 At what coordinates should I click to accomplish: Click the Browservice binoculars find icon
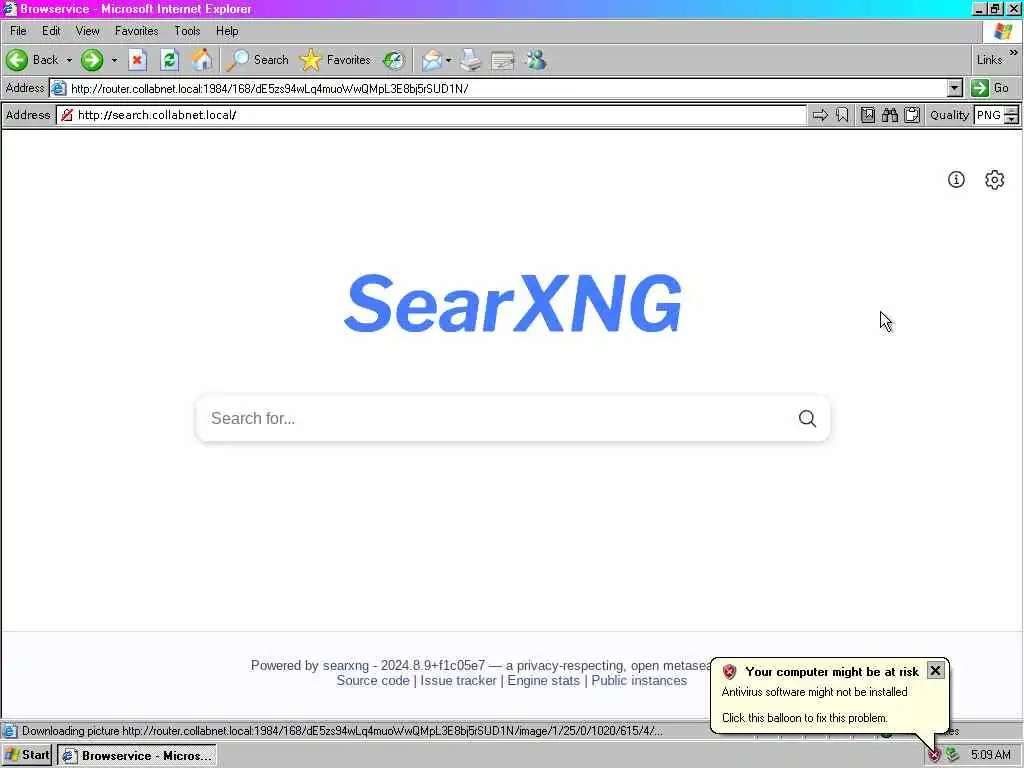tap(890, 116)
